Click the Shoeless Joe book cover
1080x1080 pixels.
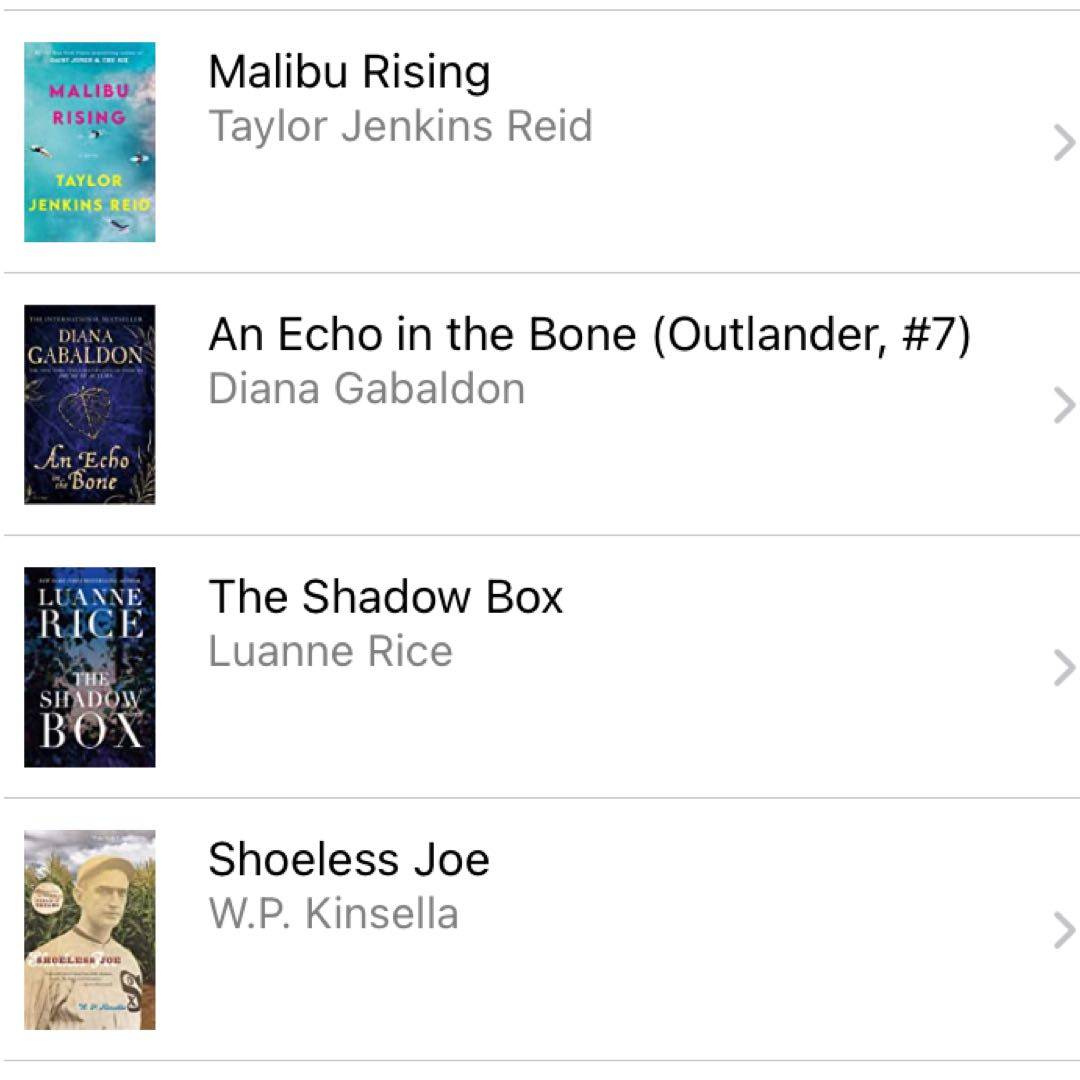[89, 930]
